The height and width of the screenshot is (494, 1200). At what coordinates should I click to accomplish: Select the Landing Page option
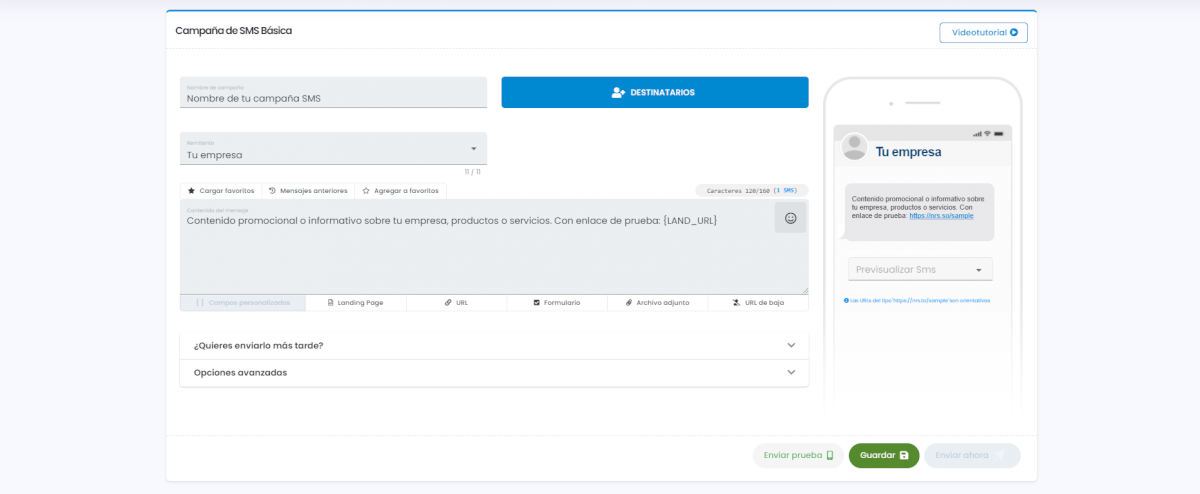tap(355, 302)
